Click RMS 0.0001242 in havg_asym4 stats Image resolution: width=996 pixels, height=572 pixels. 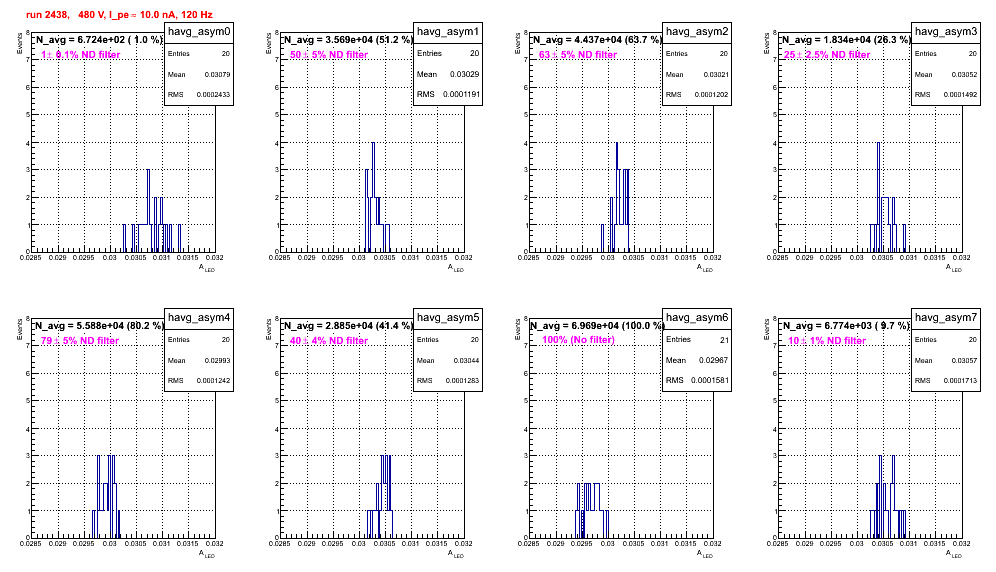[x=199, y=381]
